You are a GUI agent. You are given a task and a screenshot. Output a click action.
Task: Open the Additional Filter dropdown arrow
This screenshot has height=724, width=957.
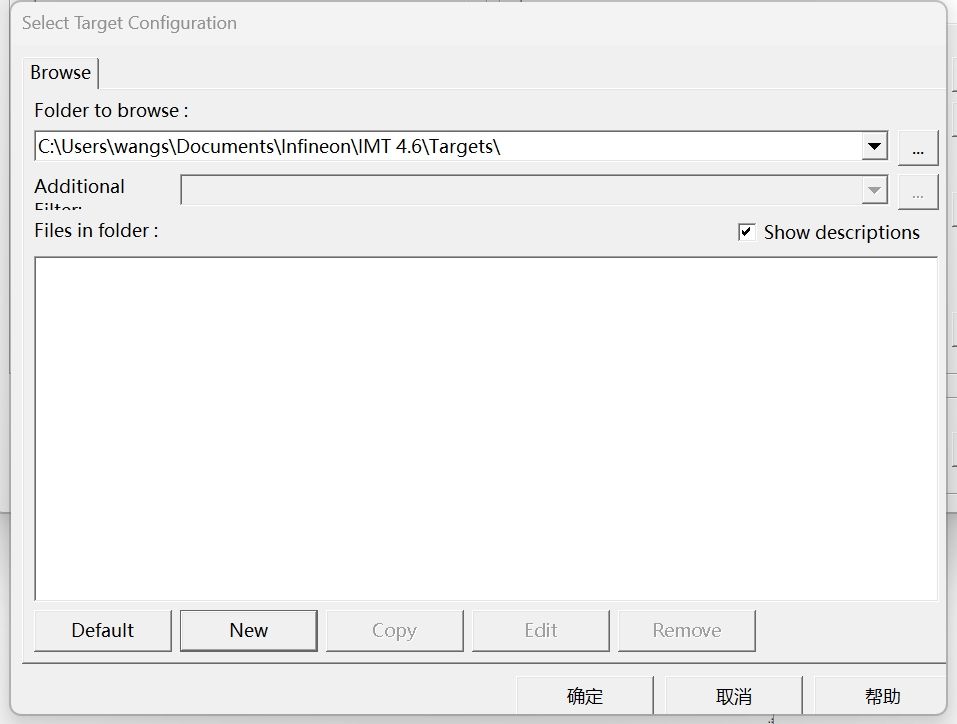[x=875, y=191]
